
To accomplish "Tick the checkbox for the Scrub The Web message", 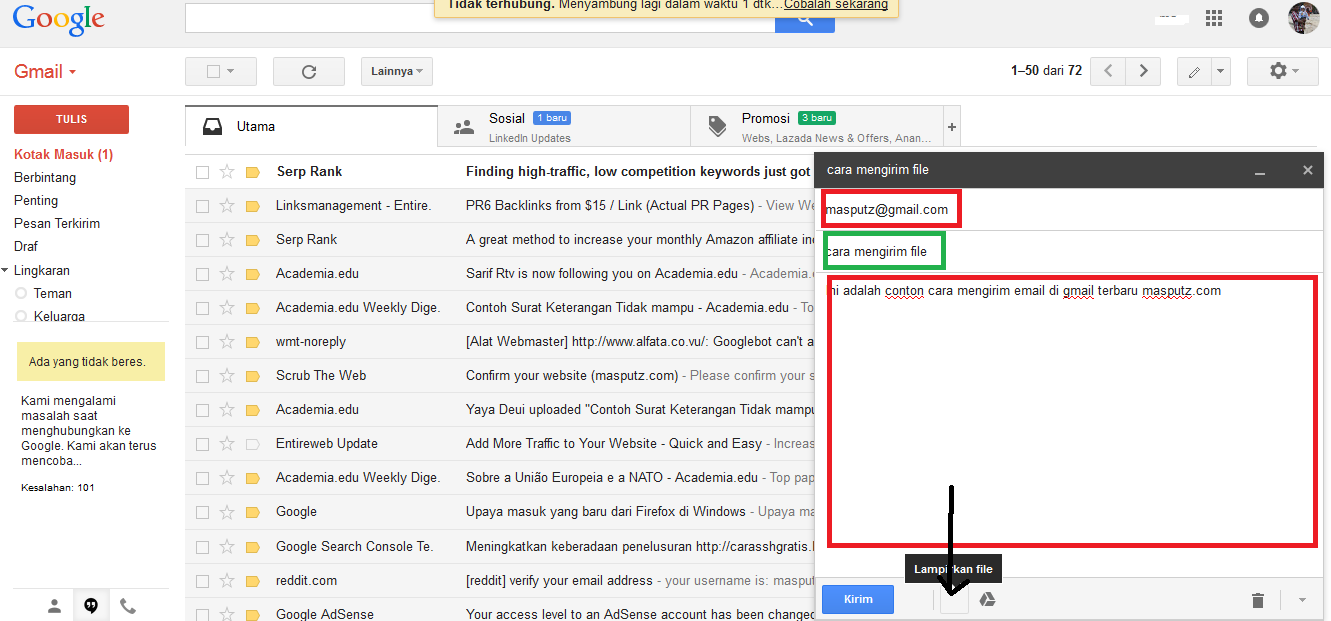I will (203, 376).
